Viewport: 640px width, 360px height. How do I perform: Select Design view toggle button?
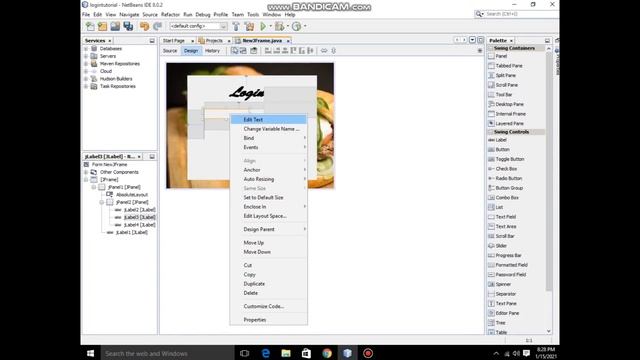191,51
